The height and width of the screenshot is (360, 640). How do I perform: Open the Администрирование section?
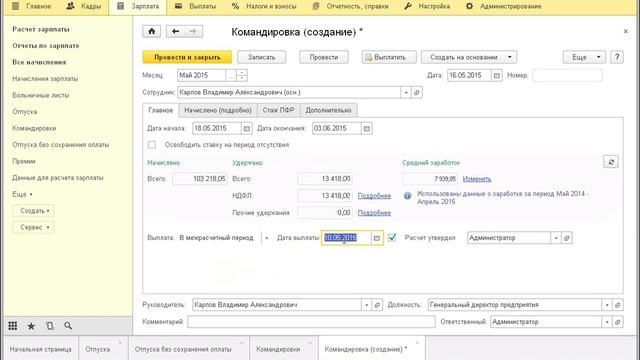point(504,7)
